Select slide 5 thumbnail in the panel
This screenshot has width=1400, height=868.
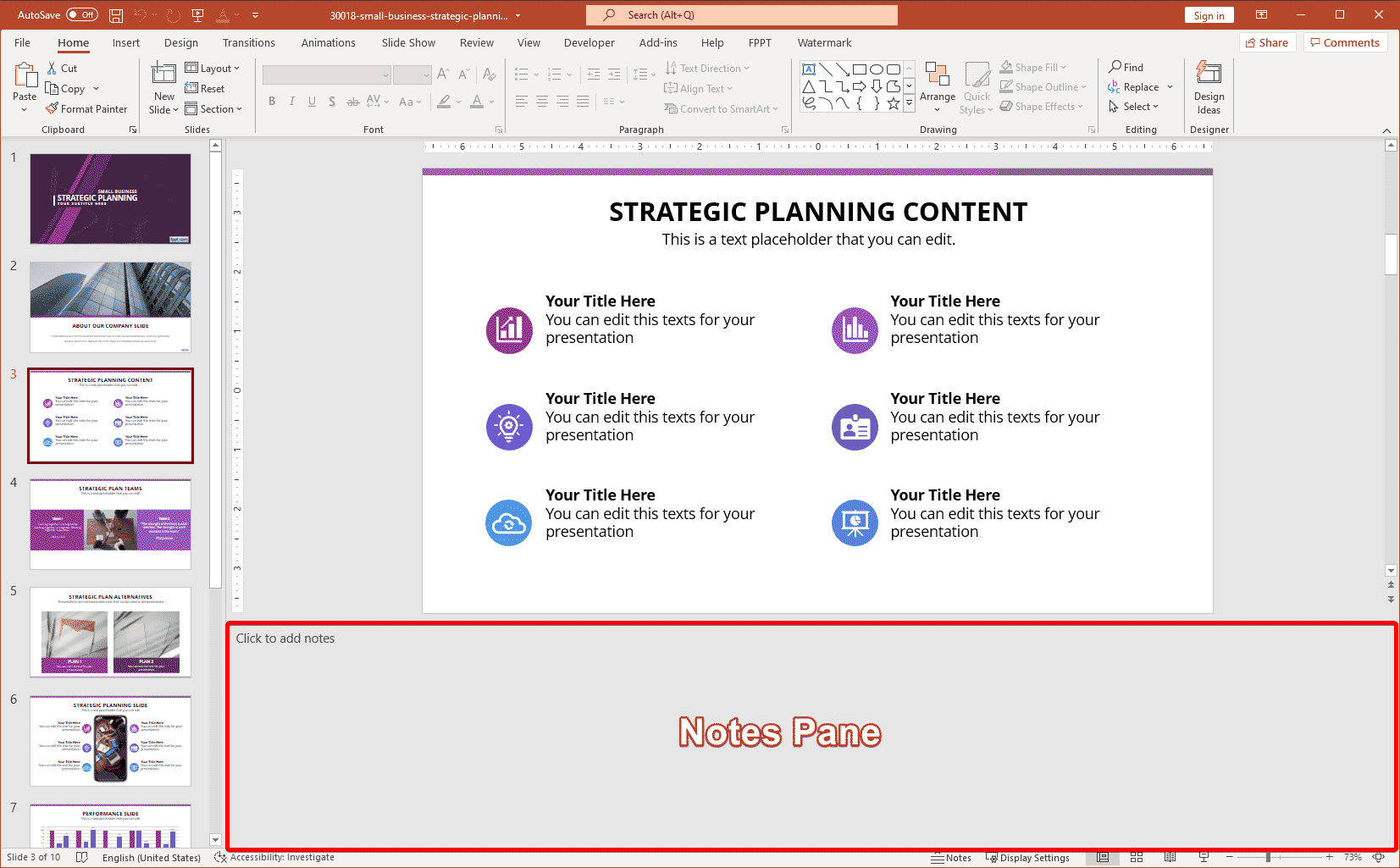pos(110,632)
